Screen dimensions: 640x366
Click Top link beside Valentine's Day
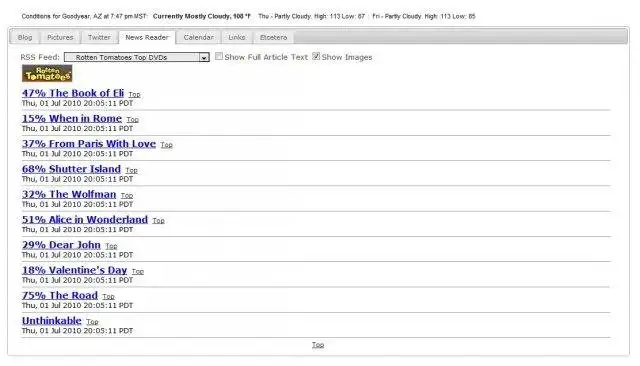pyautogui.click(x=138, y=271)
